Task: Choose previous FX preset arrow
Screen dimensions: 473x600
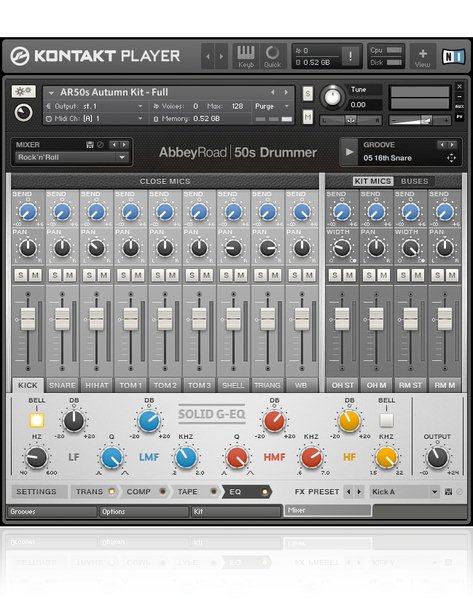Action: [349, 492]
